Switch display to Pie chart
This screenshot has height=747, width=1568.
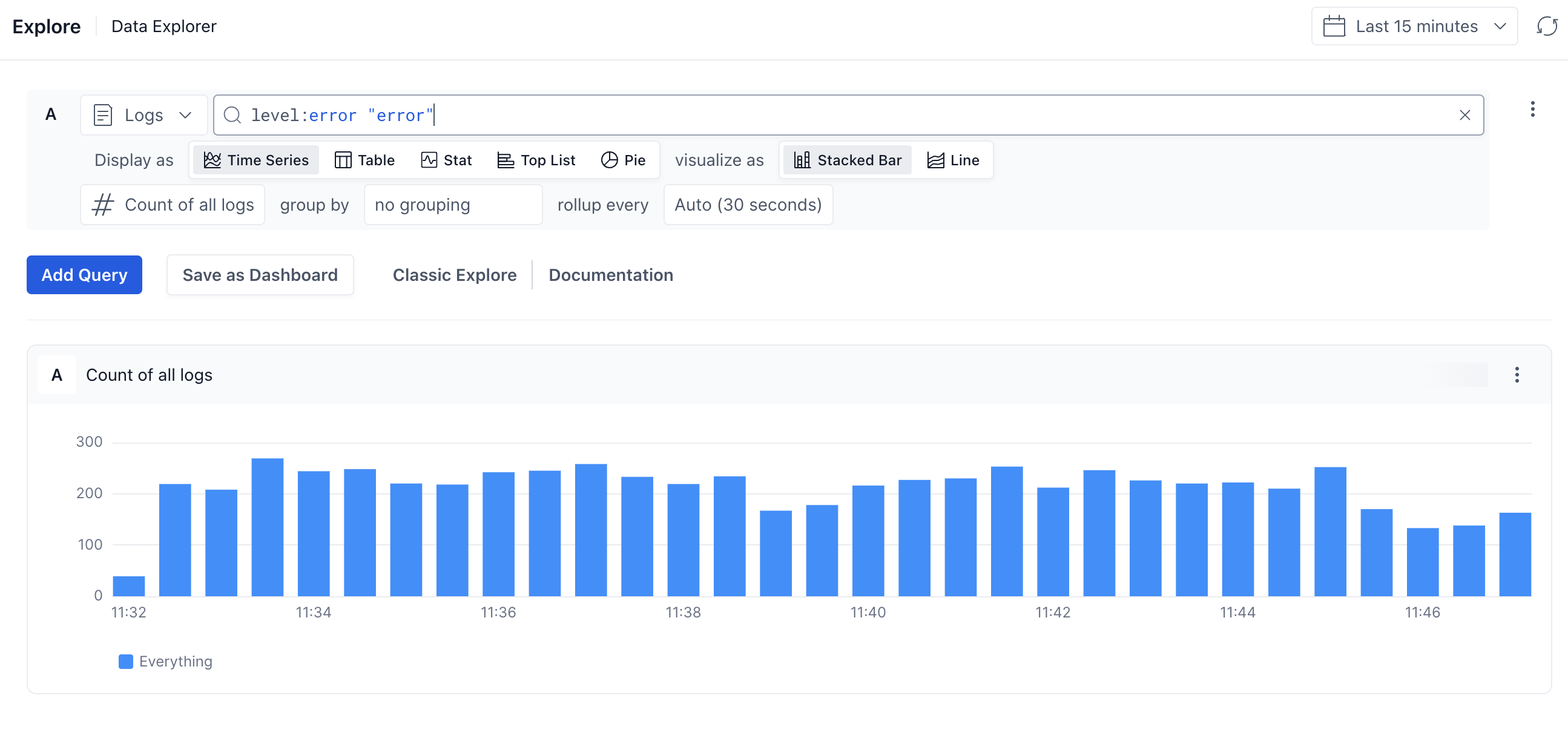tap(623, 160)
